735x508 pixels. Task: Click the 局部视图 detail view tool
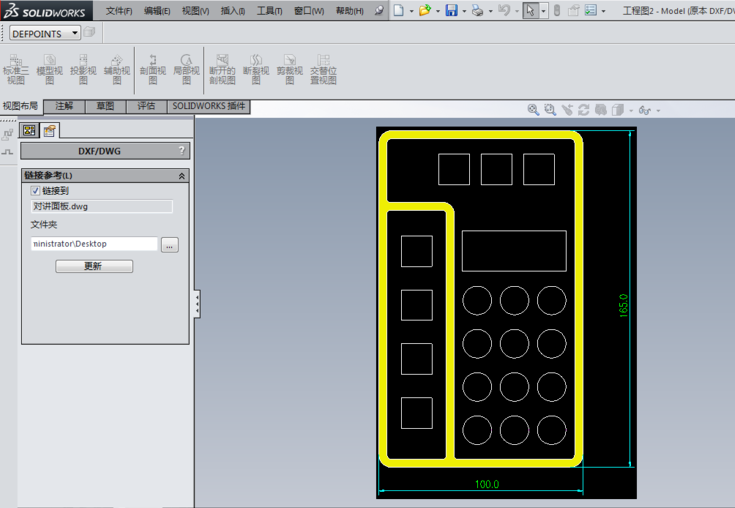[186, 69]
